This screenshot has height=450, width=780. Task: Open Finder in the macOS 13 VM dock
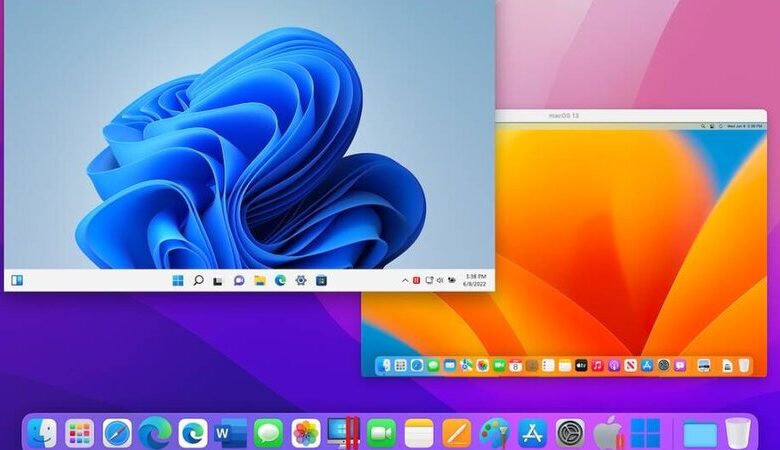(385, 365)
